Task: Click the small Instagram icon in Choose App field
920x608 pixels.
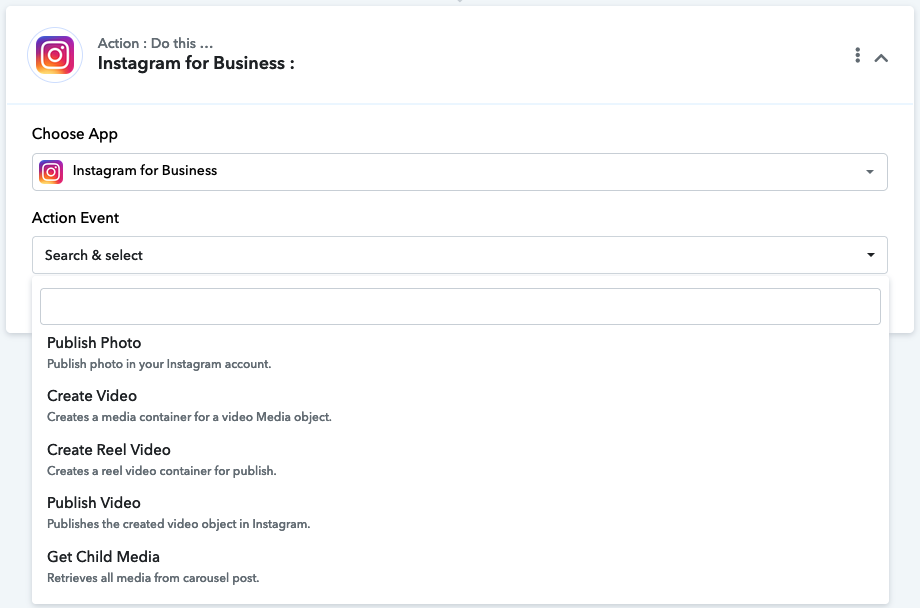Action: (51, 172)
